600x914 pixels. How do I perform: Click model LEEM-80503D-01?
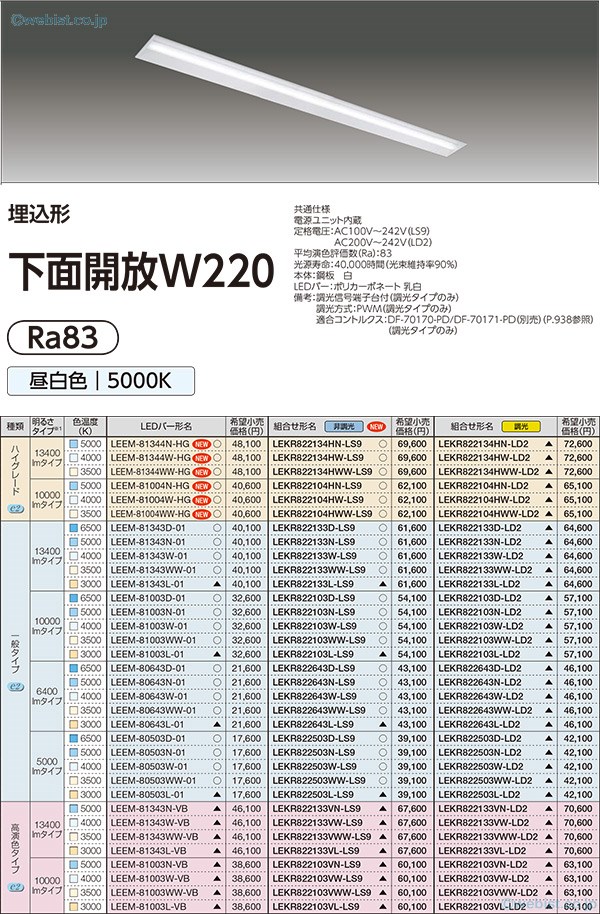click(x=148, y=739)
